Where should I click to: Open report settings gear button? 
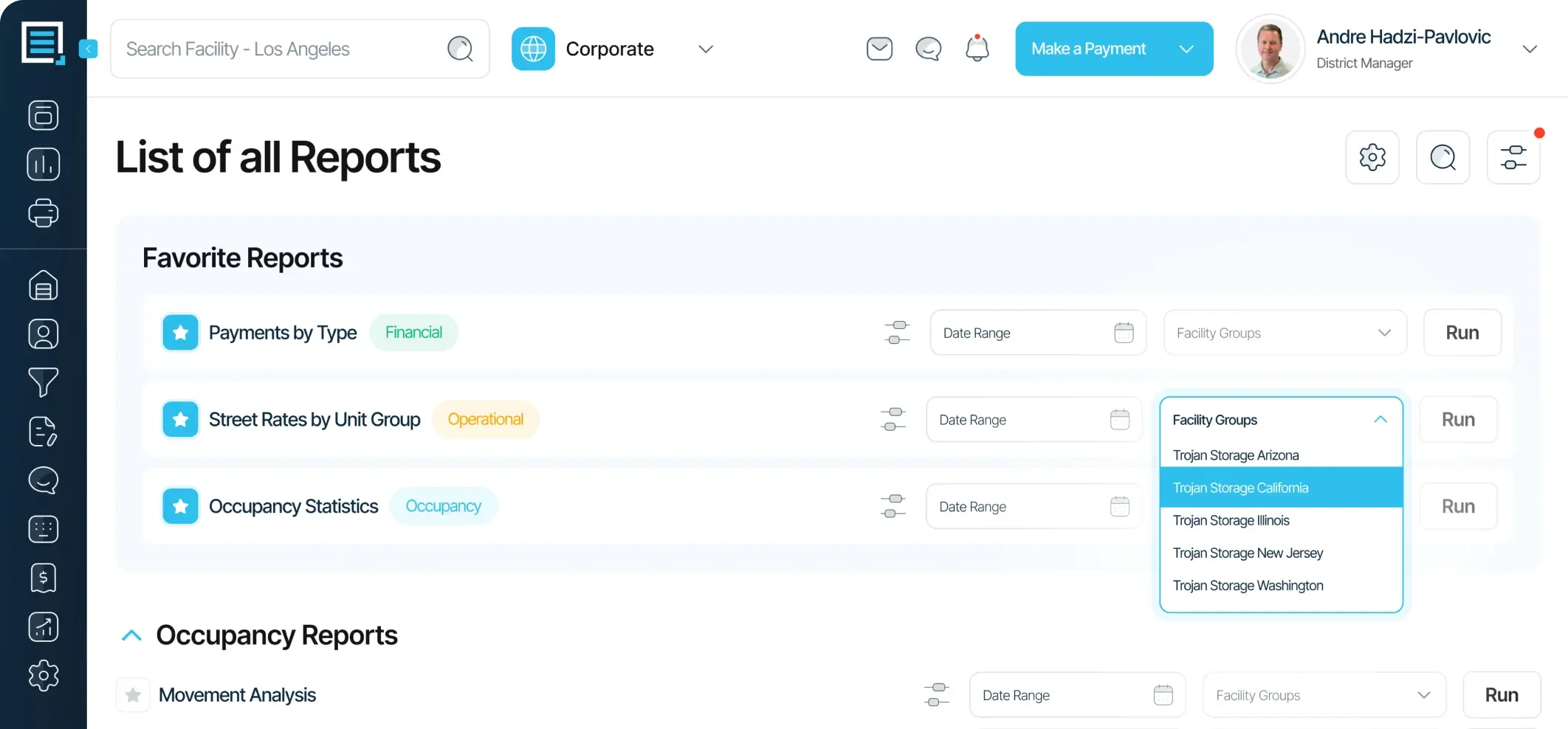coord(1372,157)
